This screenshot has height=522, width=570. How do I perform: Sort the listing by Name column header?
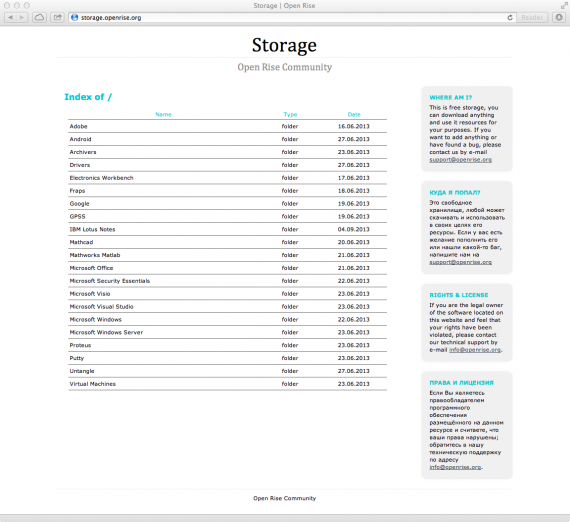click(163, 115)
